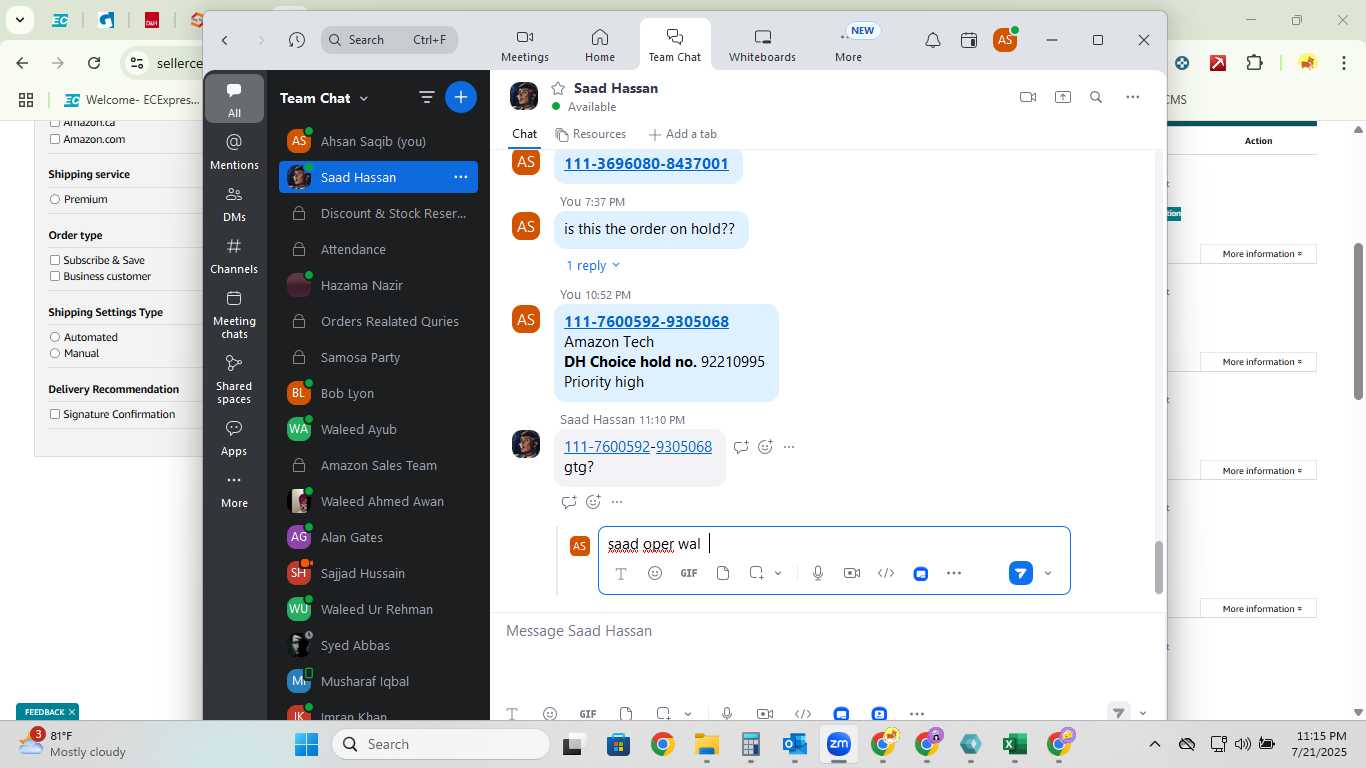The width and height of the screenshot is (1366, 768).
Task: Open more options in the chat header
Action: (x=1132, y=97)
